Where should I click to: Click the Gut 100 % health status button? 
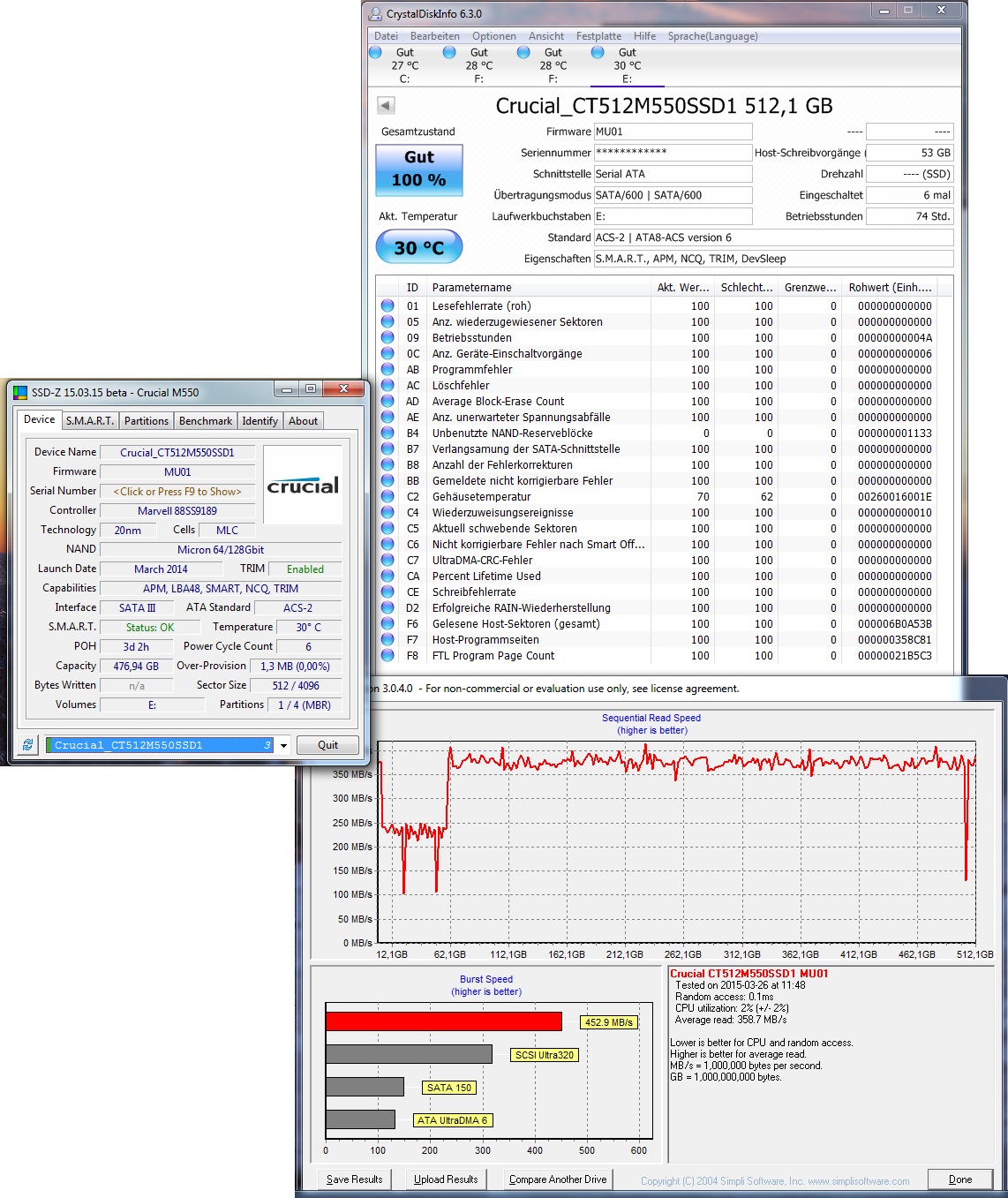[419, 169]
